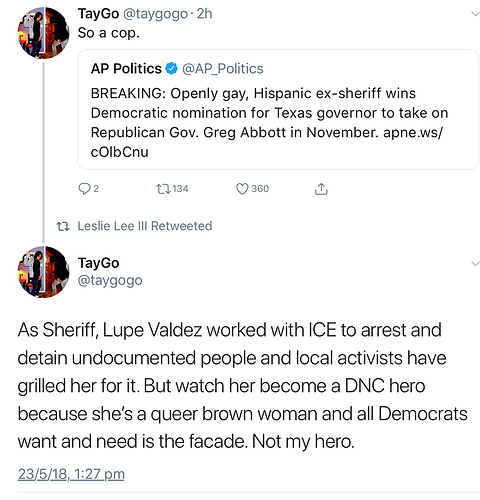This screenshot has height=500, width=480.
Task: Visit the @taygogo handle in the top tweet
Action: point(155,14)
